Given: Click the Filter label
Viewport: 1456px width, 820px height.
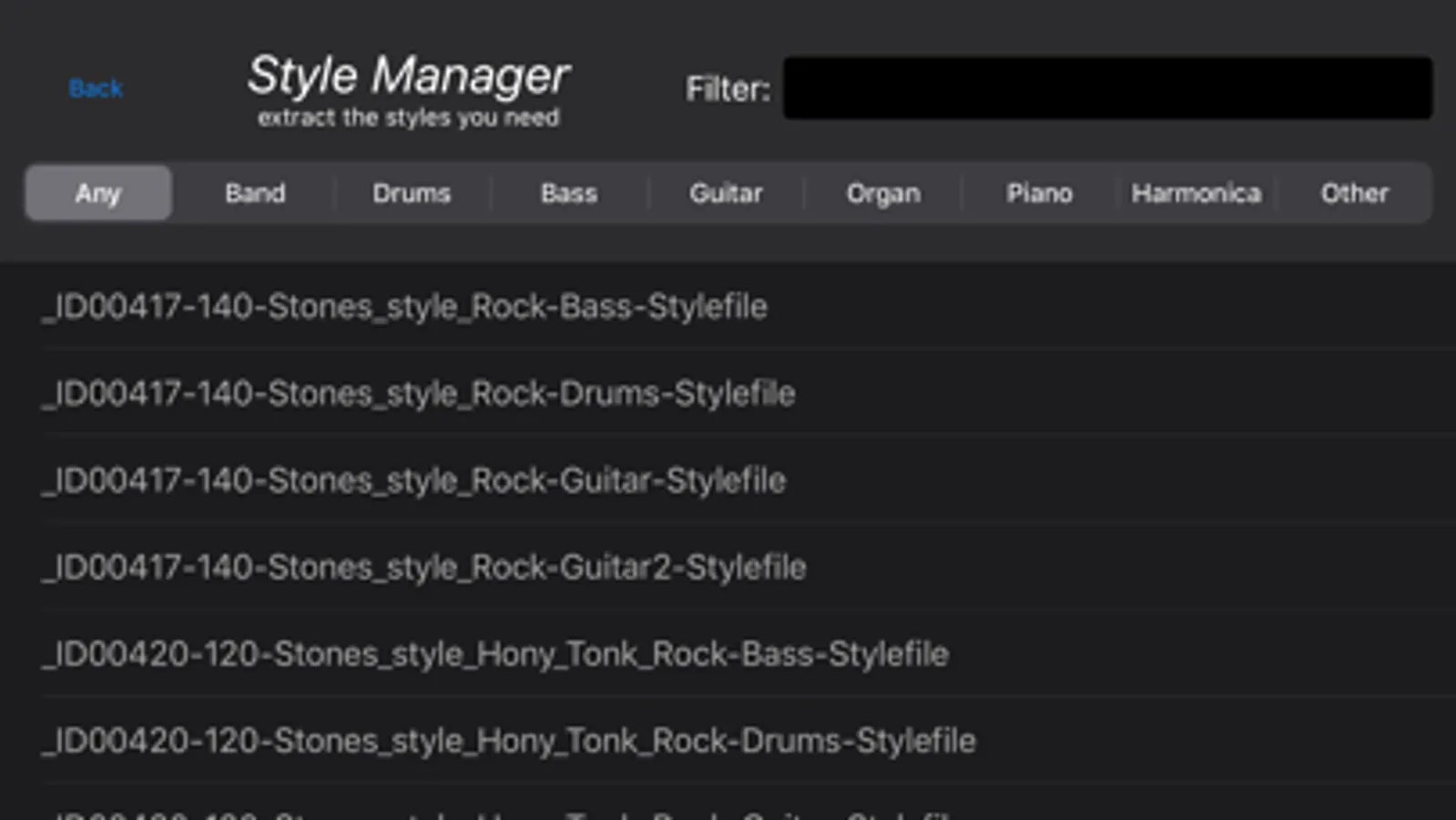Looking at the screenshot, I should tap(728, 89).
